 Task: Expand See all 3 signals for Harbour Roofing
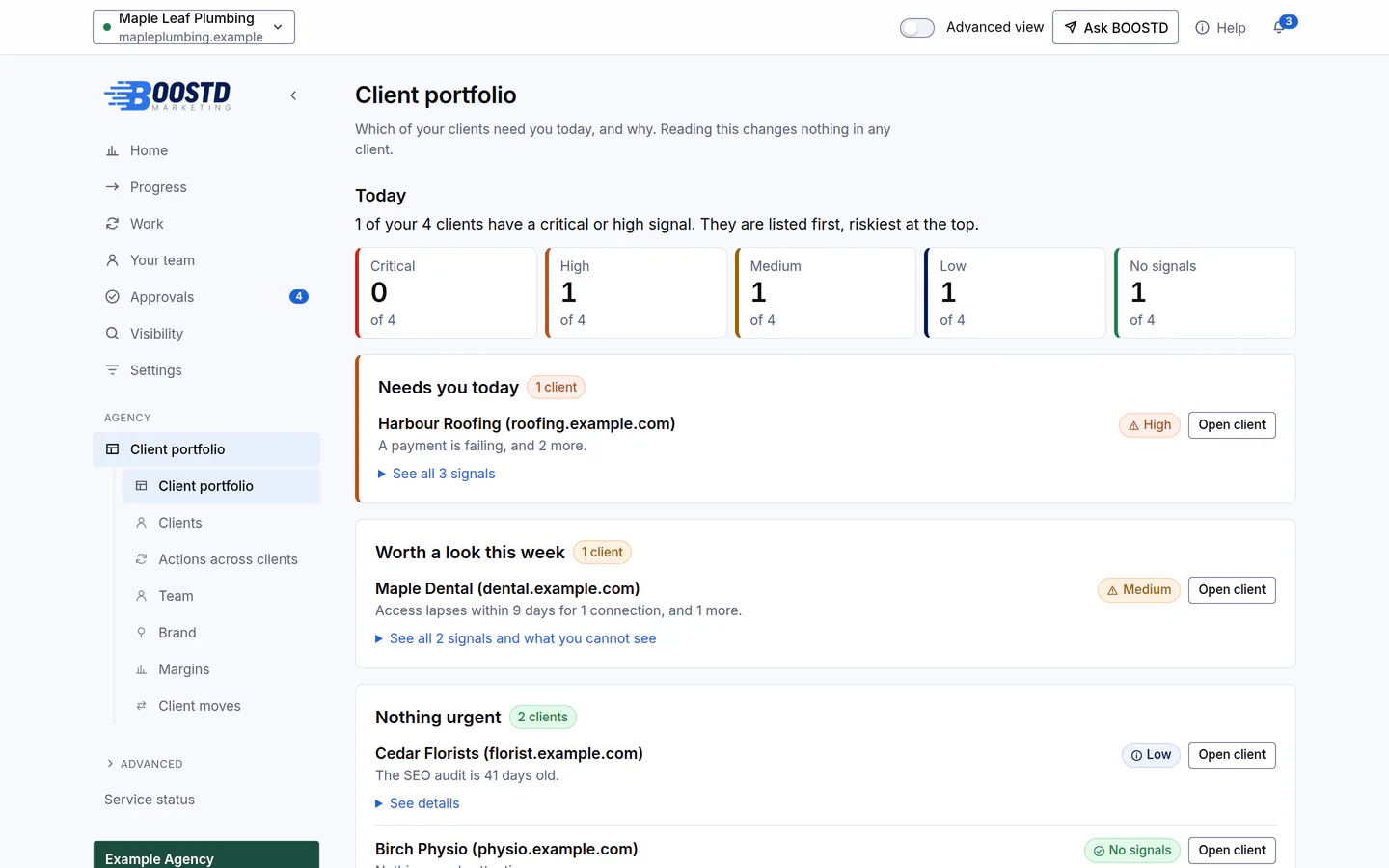pos(437,474)
